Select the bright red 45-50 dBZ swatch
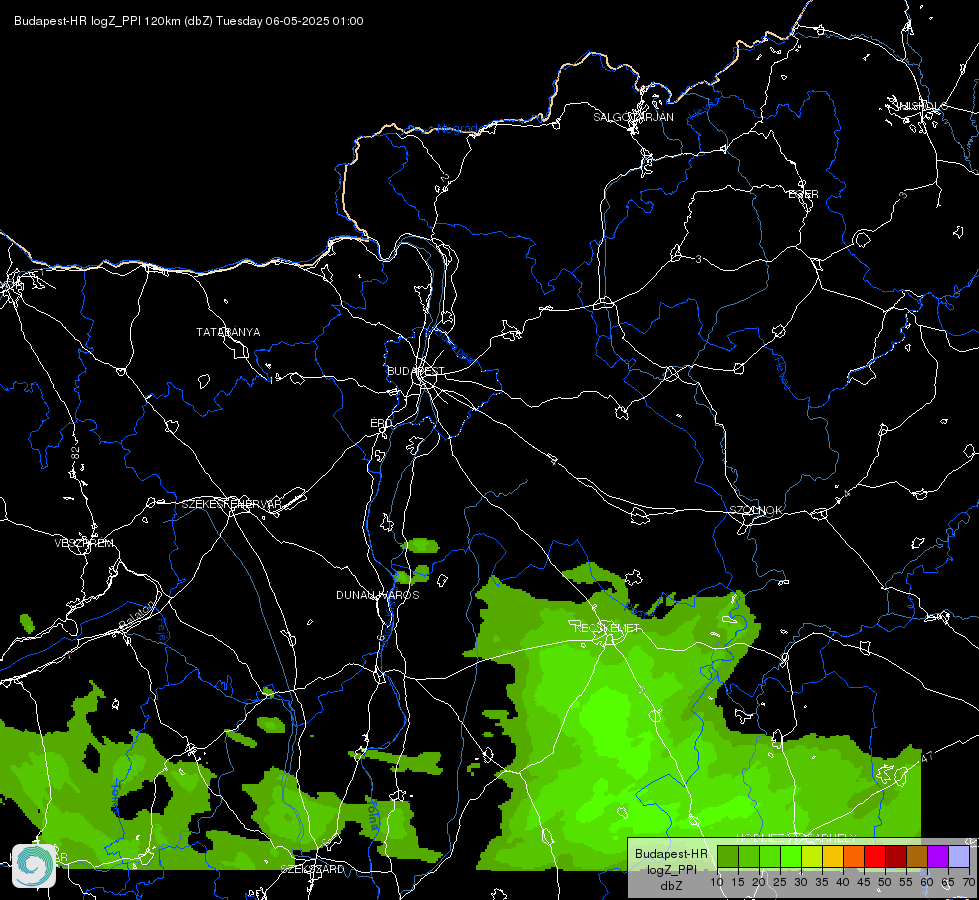979x900 pixels. click(875, 857)
